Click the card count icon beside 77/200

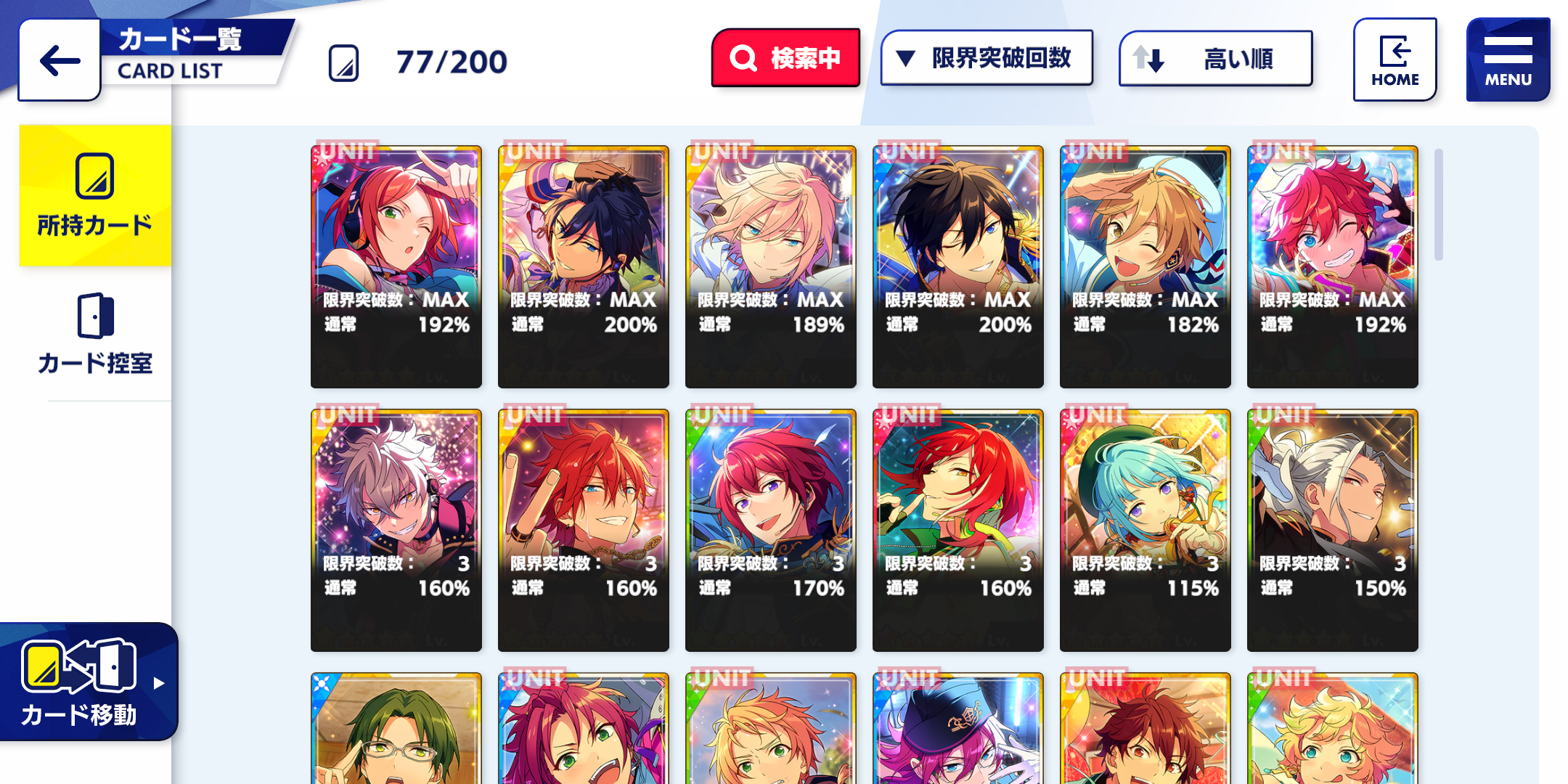[x=343, y=62]
